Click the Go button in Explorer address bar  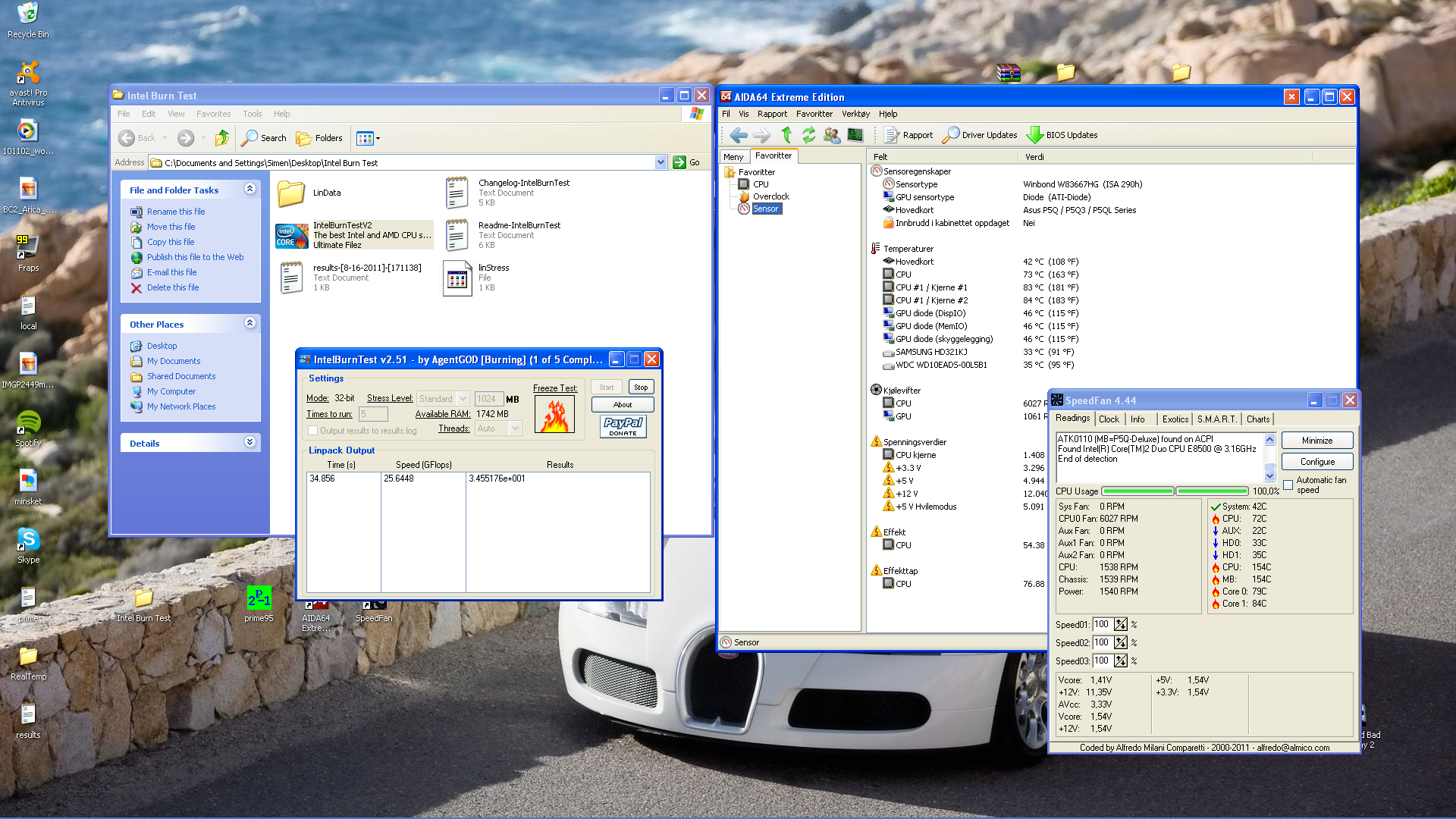click(x=687, y=162)
